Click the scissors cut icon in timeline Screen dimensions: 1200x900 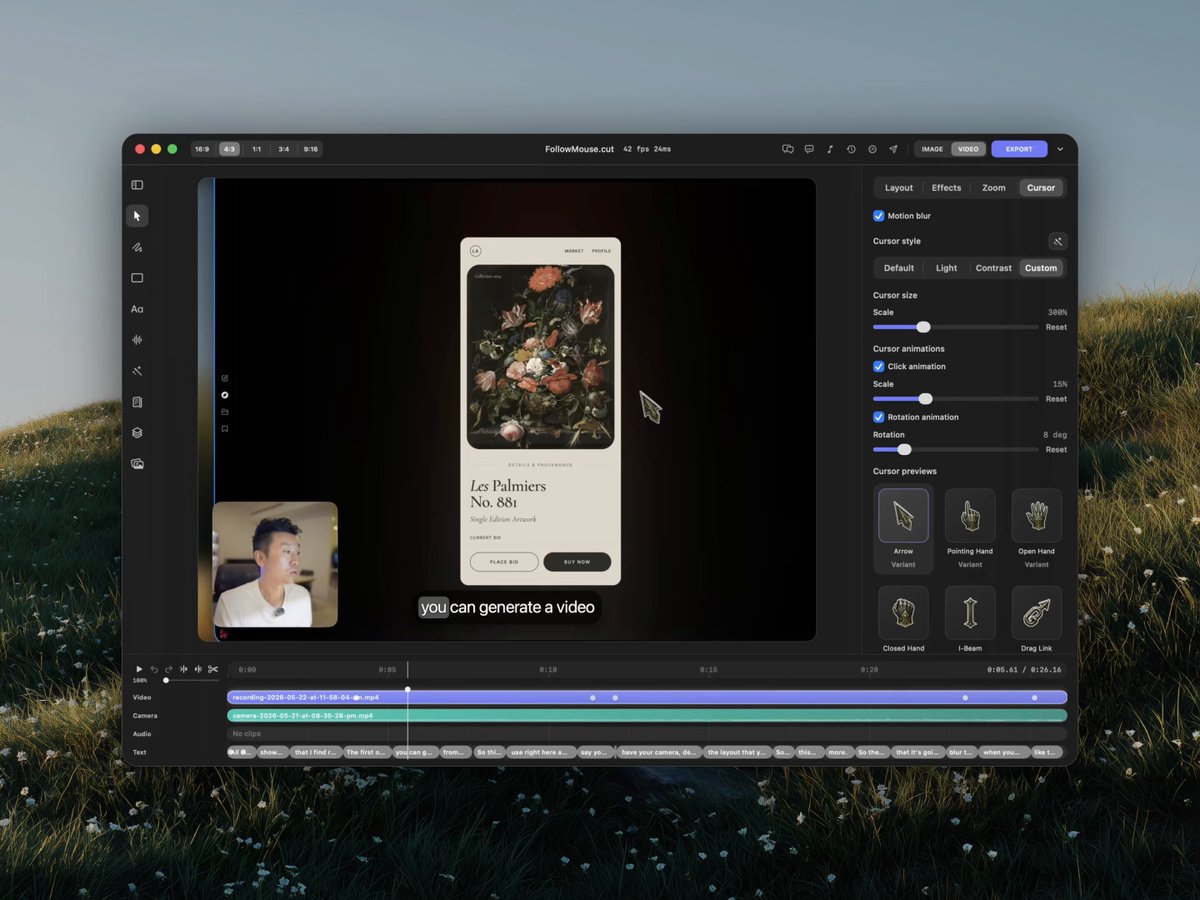[x=213, y=669]
